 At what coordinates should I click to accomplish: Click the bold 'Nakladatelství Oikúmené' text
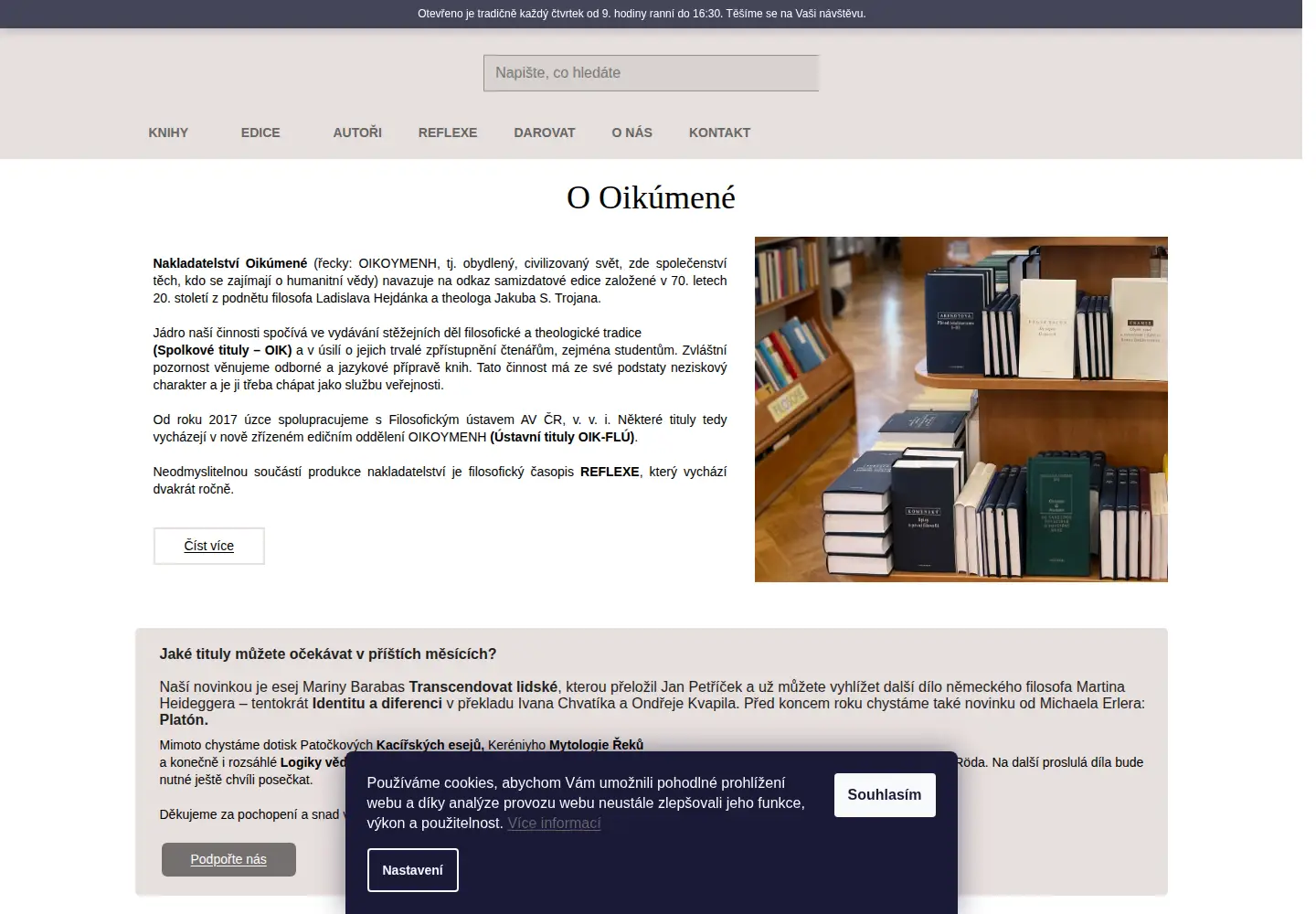230,263
